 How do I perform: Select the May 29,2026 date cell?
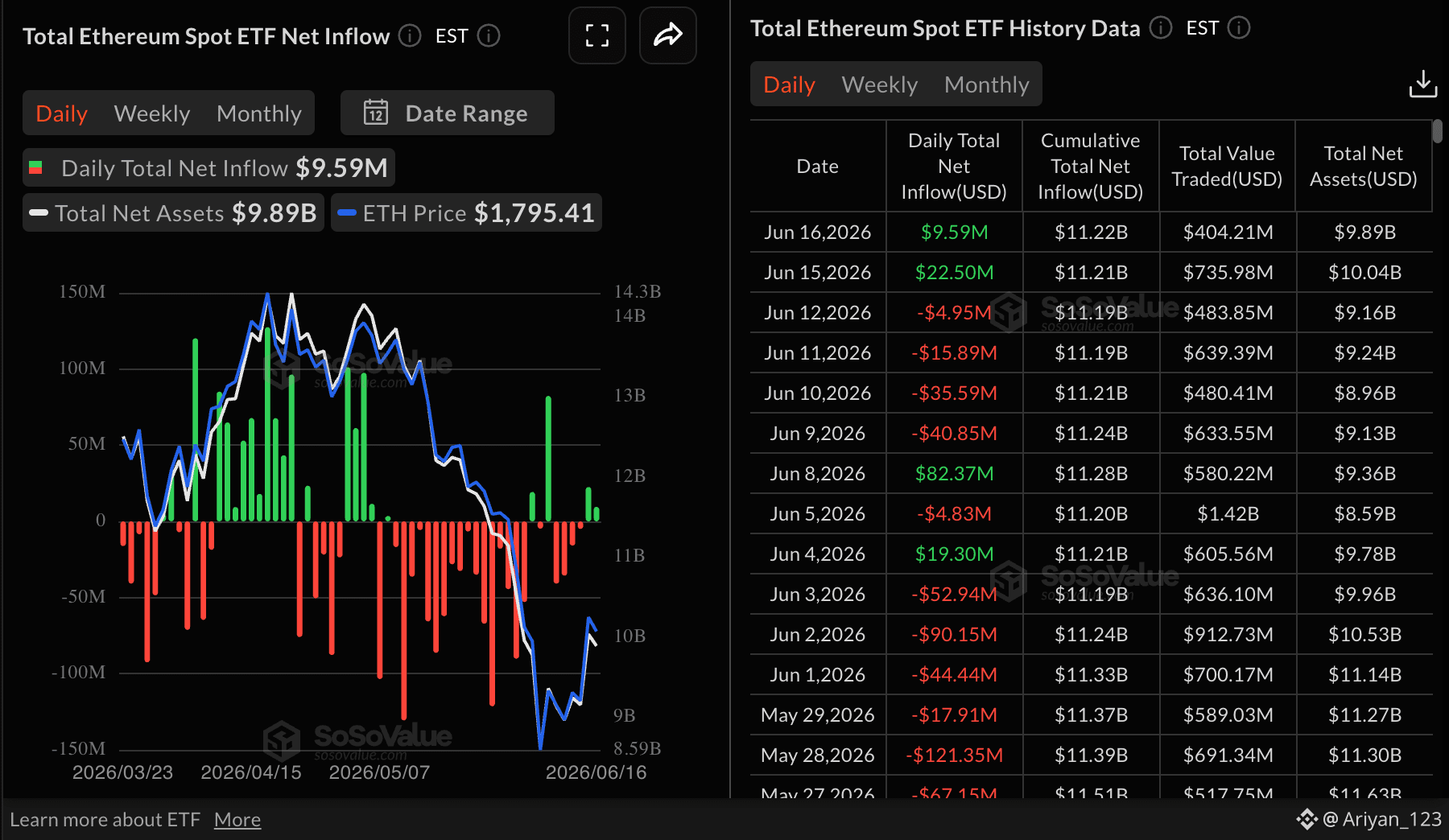point(818,714)
